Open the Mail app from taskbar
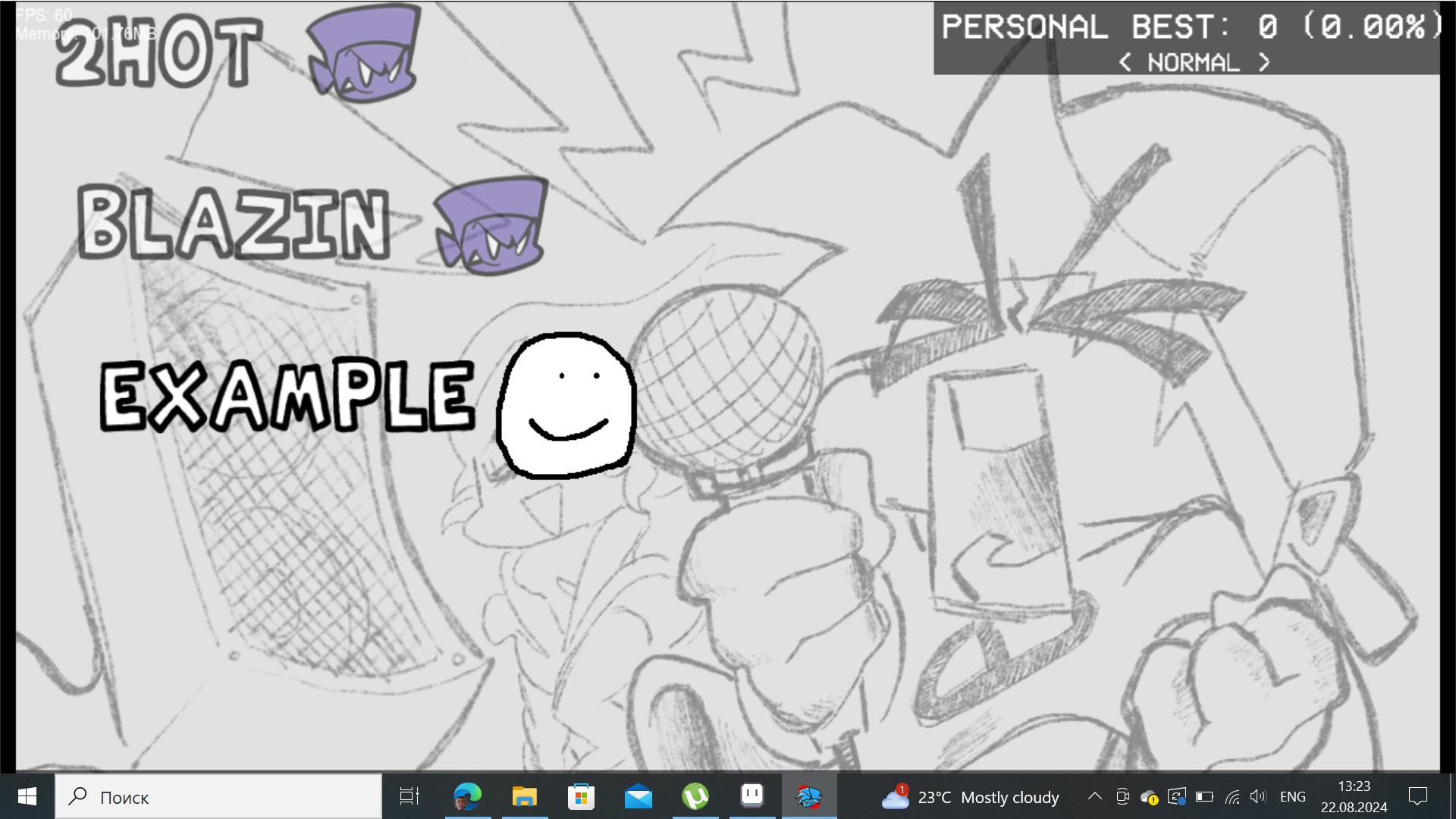Image resolution: width=1456 pixels, height=819 pixels. coord(639,796)
